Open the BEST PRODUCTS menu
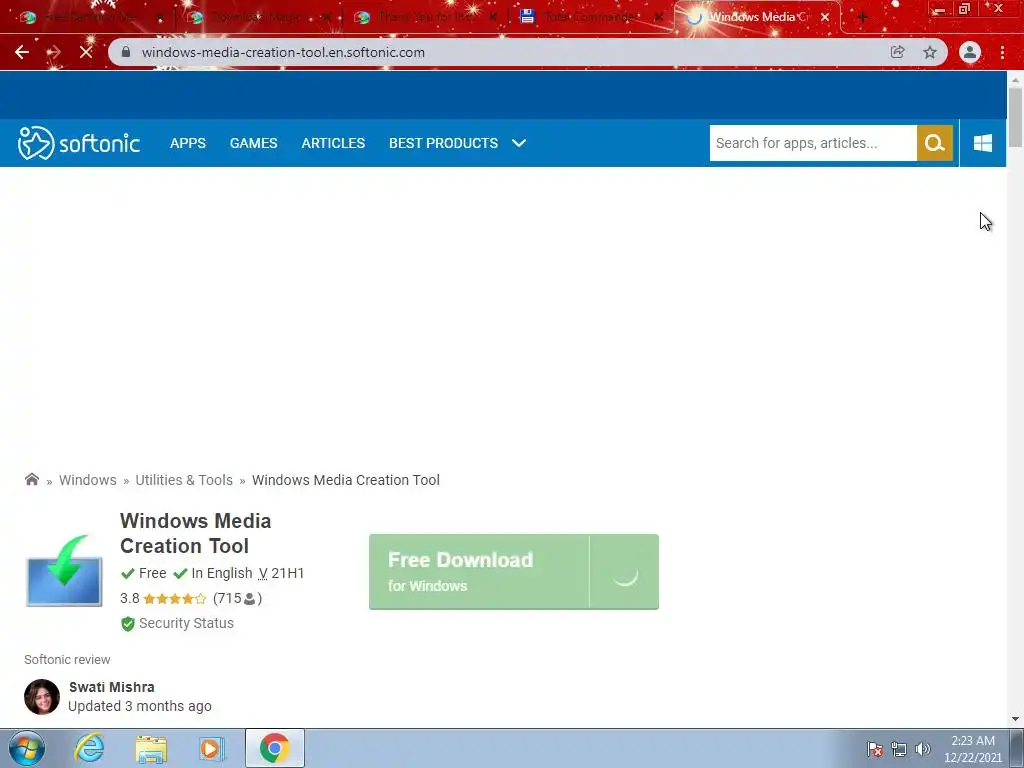This screenshot has height=768, width=1024. (x=443, y=143)
